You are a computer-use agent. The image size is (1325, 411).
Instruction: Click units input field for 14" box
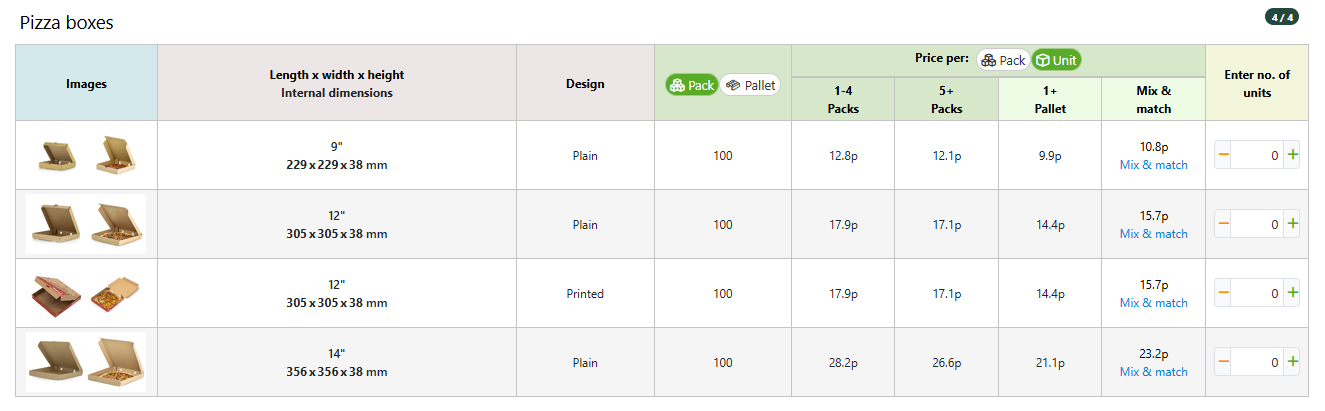[x=1257, y=362]
